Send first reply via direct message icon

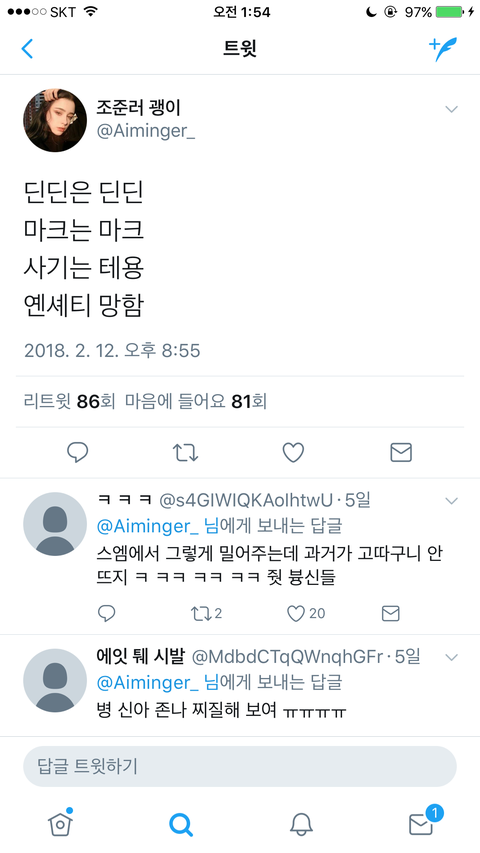[391, 614]
